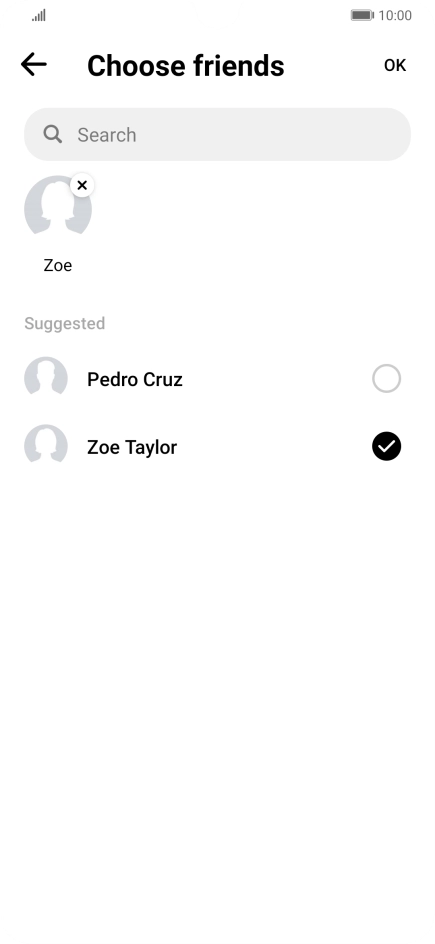Tap the signal strength icon
Viewport: 435px width, 944px height.
[x=39, y=15]
